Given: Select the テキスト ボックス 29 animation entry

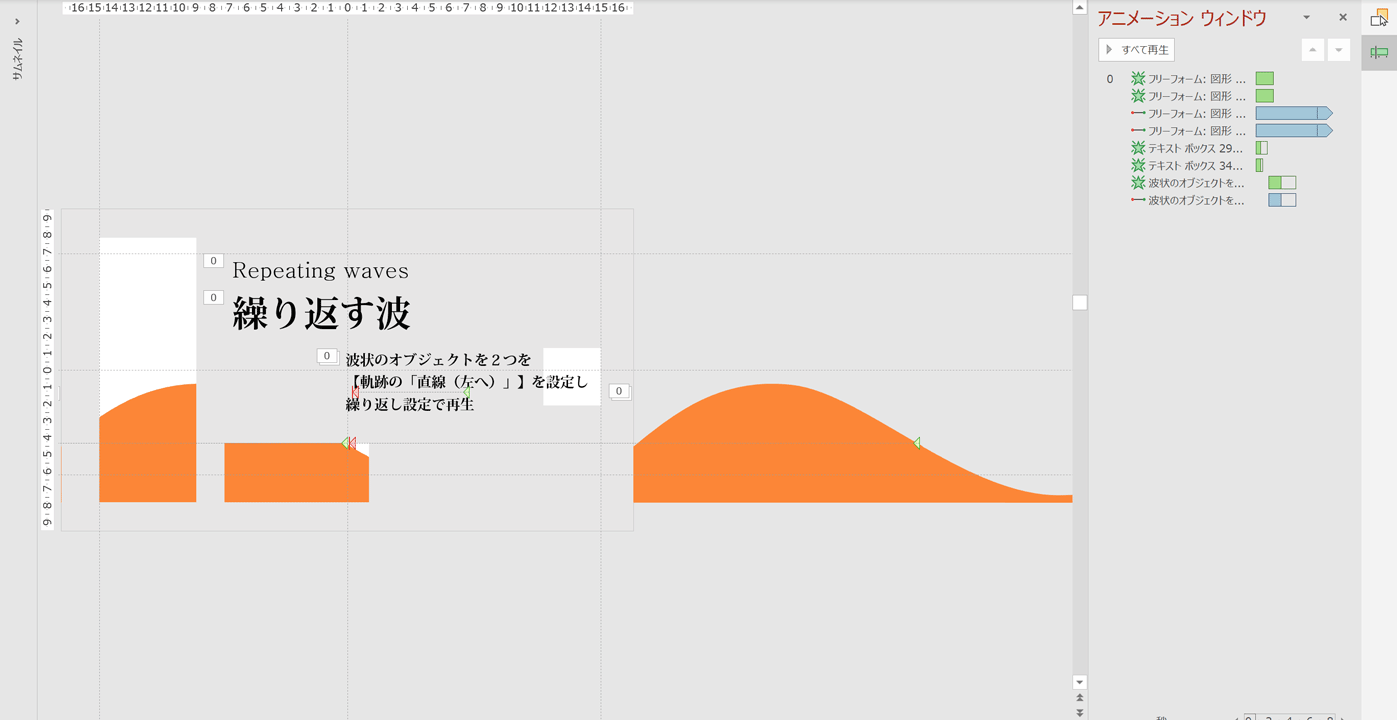Looking at the screenshot, I should pyautogui.click(x=1195, y=148).
